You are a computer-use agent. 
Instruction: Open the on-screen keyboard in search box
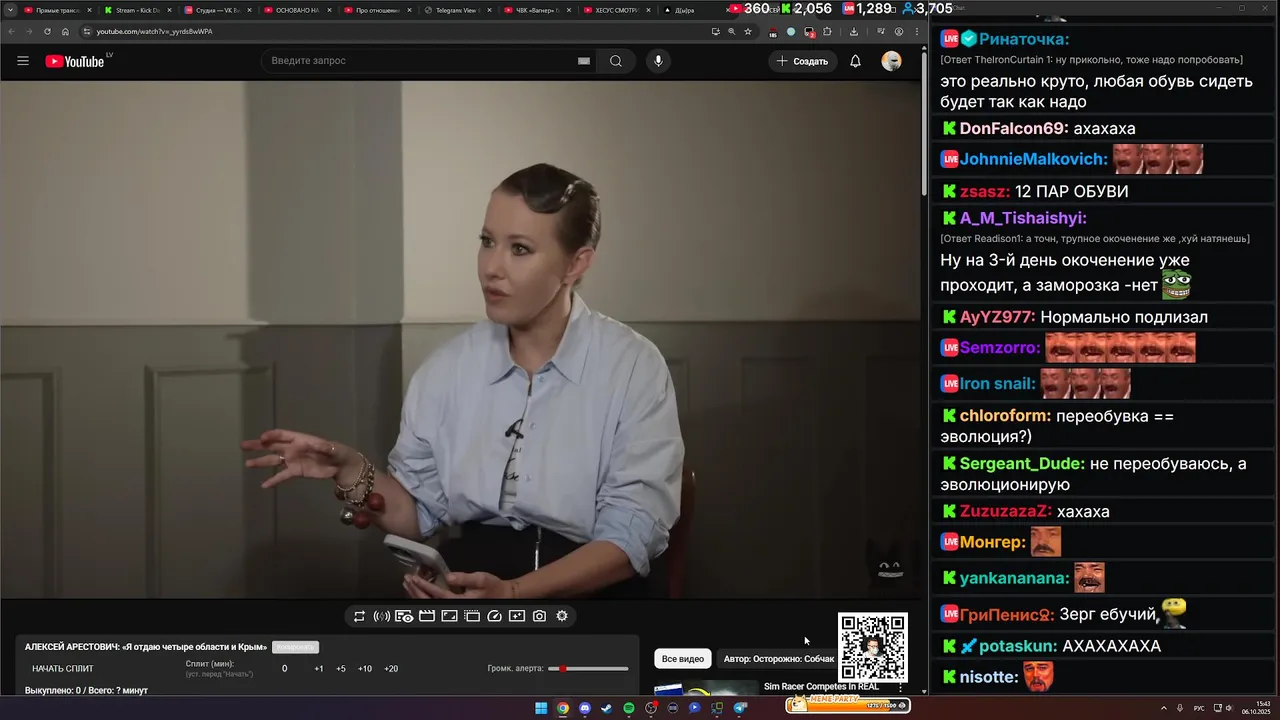[x=584, y=61]
